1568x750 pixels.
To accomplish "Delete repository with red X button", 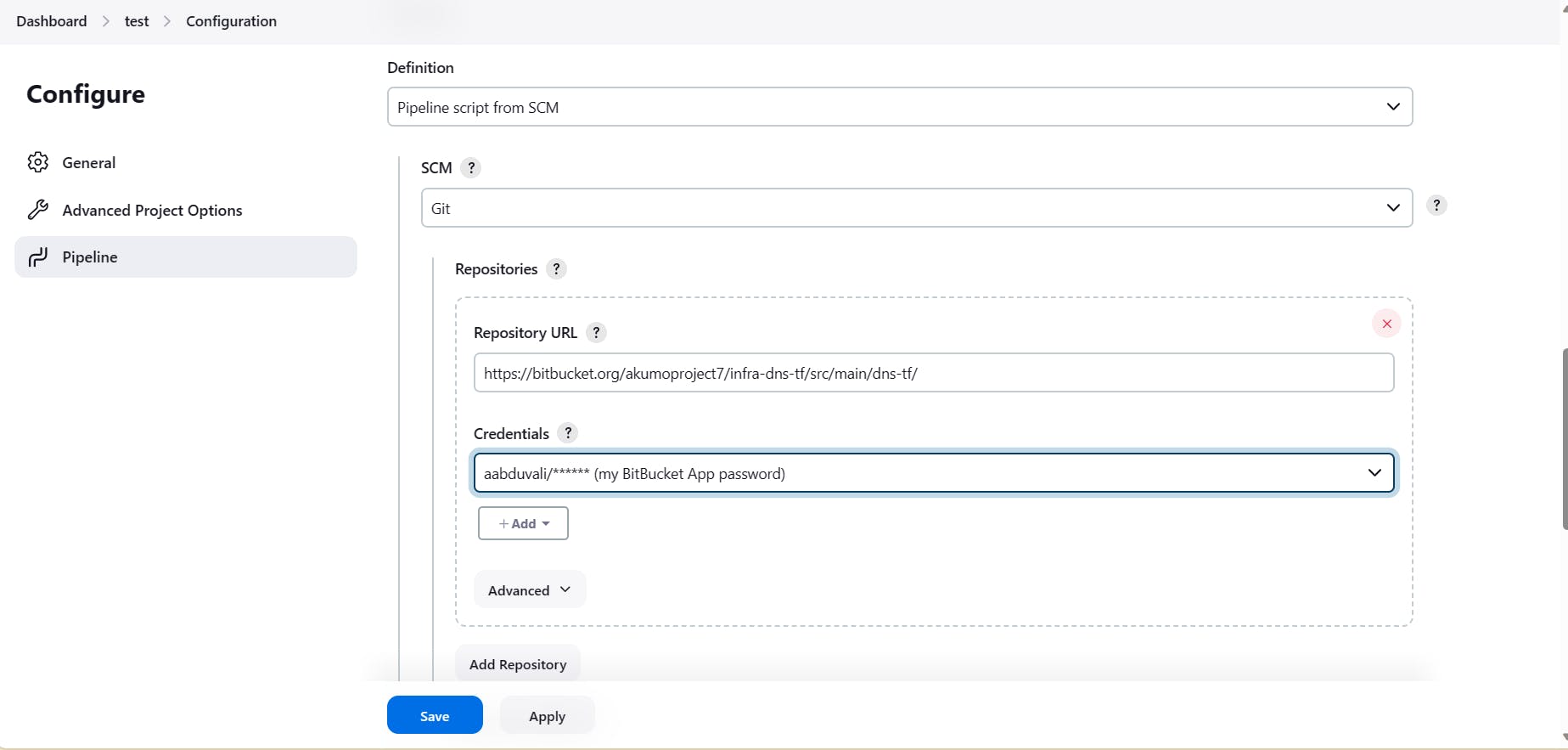I will coord(1386,324).
